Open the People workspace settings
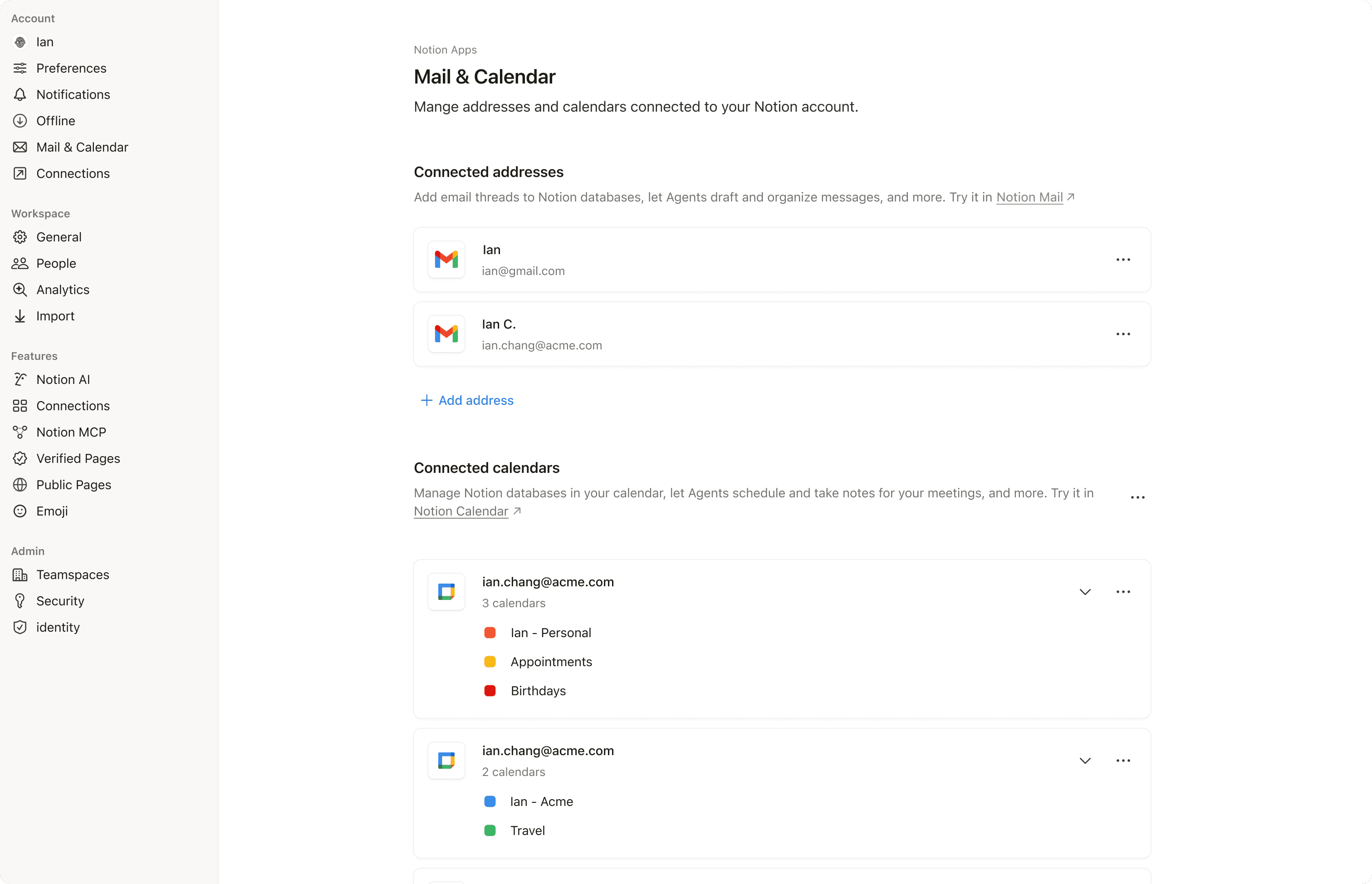The width and height of the screenshot is (1372, 884). click(x=56, y=264)
